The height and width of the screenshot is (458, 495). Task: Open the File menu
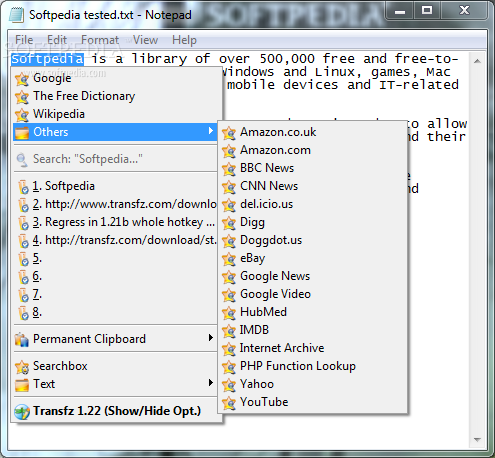tap(24, 40)
